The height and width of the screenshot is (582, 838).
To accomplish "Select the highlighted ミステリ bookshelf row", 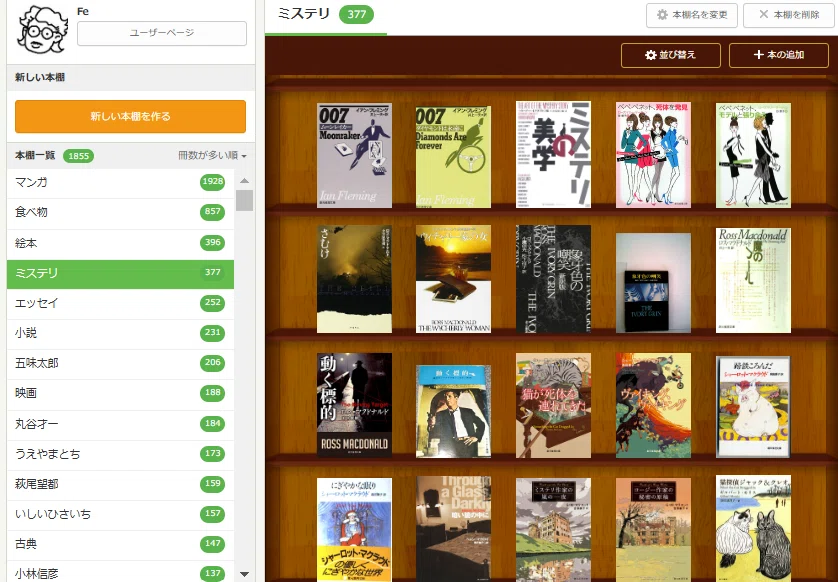I will 120,274.
